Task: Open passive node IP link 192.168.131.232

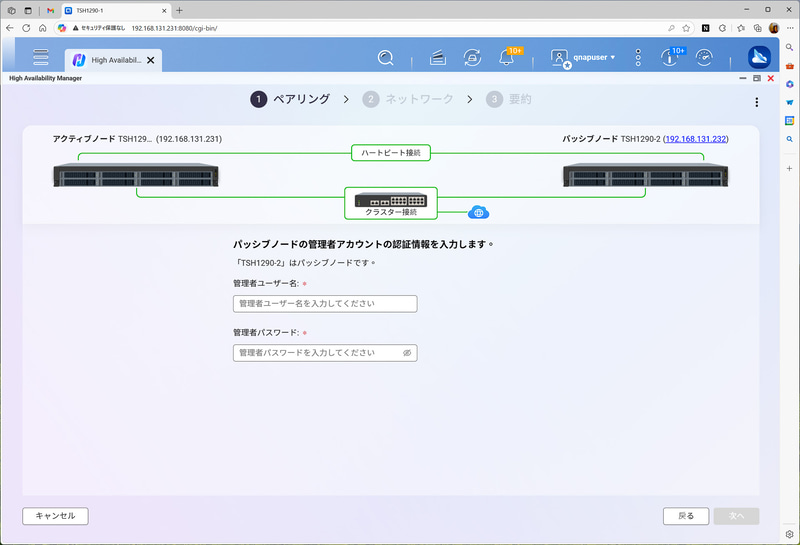Action: [695, 139]
